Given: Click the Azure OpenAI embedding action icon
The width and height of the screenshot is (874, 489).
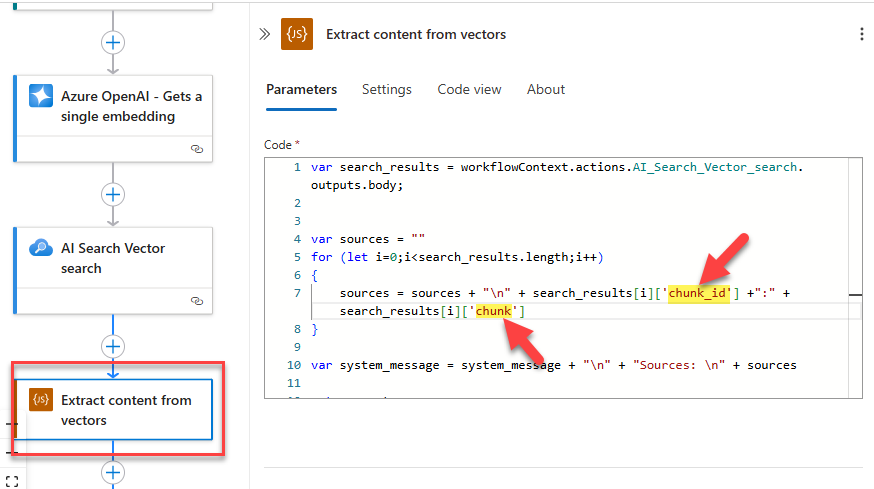Looking at the screenshot, I should click(41, 96).
